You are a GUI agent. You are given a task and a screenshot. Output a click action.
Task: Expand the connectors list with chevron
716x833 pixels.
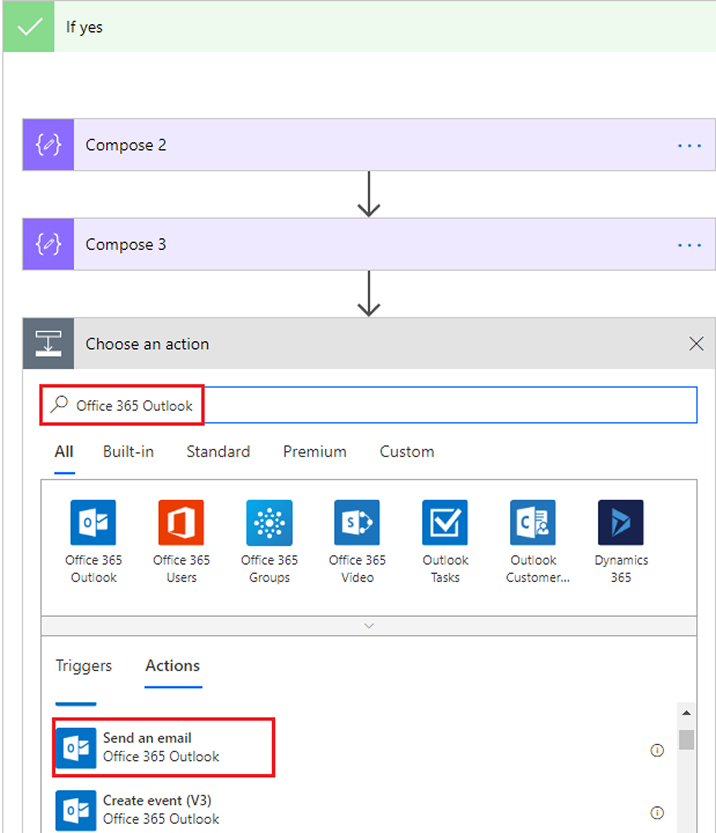[369, 626]
